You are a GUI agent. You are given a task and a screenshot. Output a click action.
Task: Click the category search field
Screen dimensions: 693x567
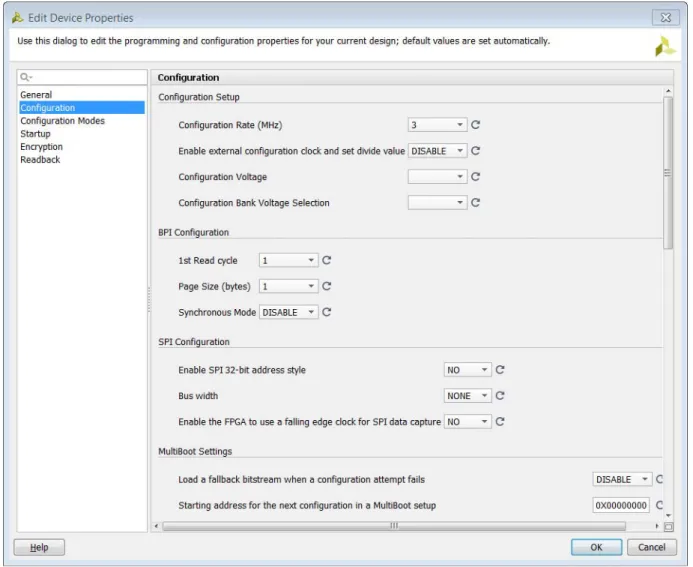coord(82,77)
